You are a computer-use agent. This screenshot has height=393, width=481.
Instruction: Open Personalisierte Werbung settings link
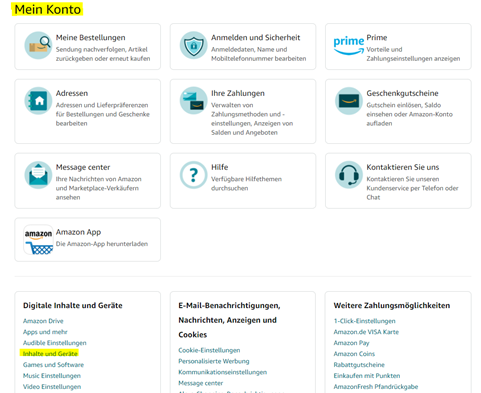click(x=214, y=361)
